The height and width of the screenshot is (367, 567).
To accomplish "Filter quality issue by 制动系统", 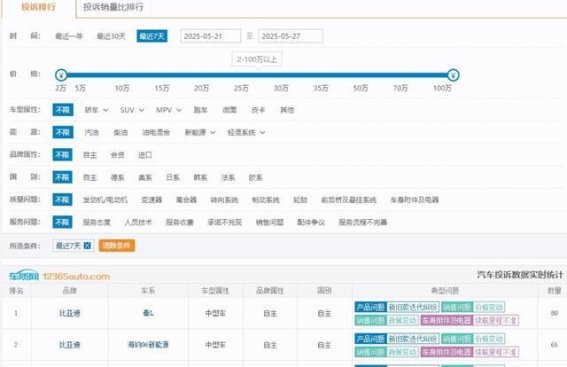I will [x=266, y=200].
